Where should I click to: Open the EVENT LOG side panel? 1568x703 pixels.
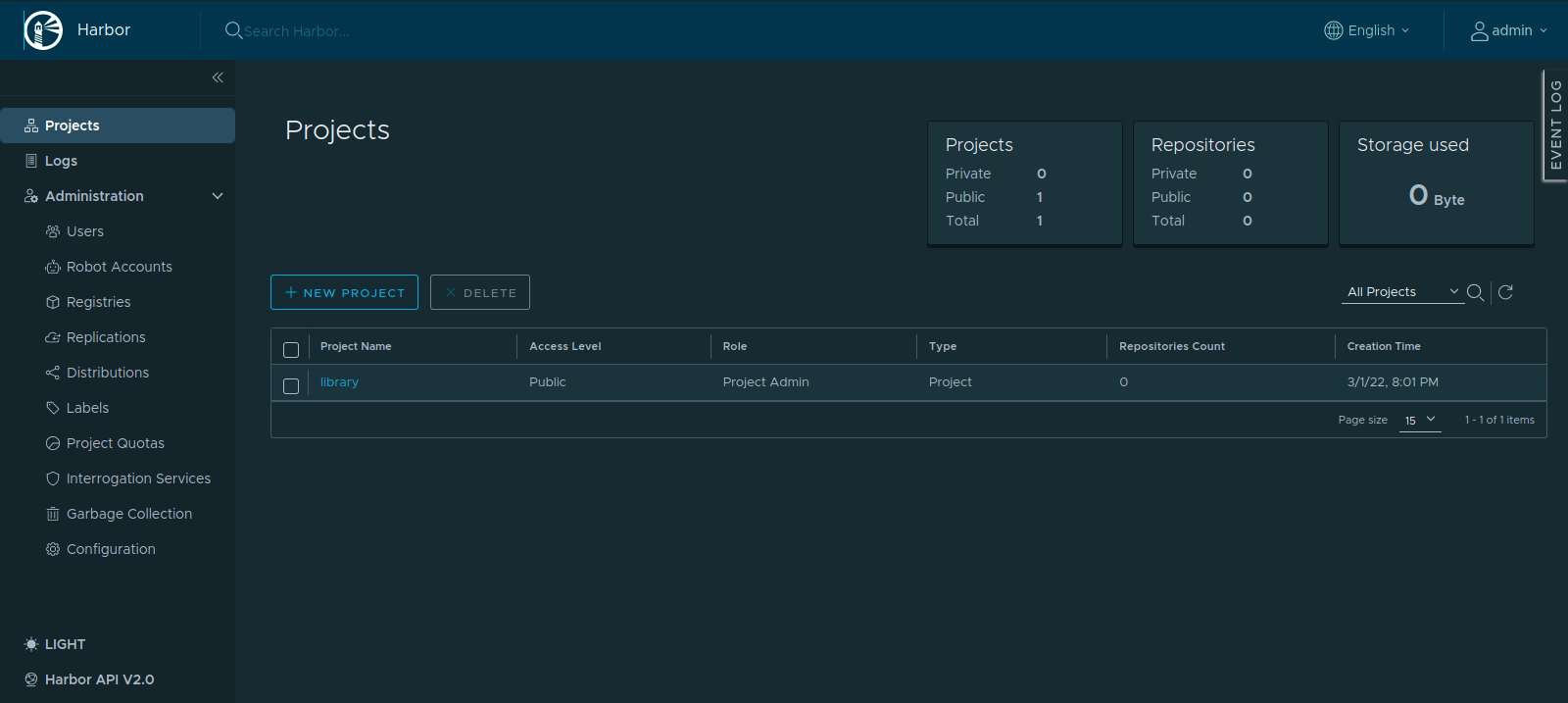click(x=1555, y=126)
